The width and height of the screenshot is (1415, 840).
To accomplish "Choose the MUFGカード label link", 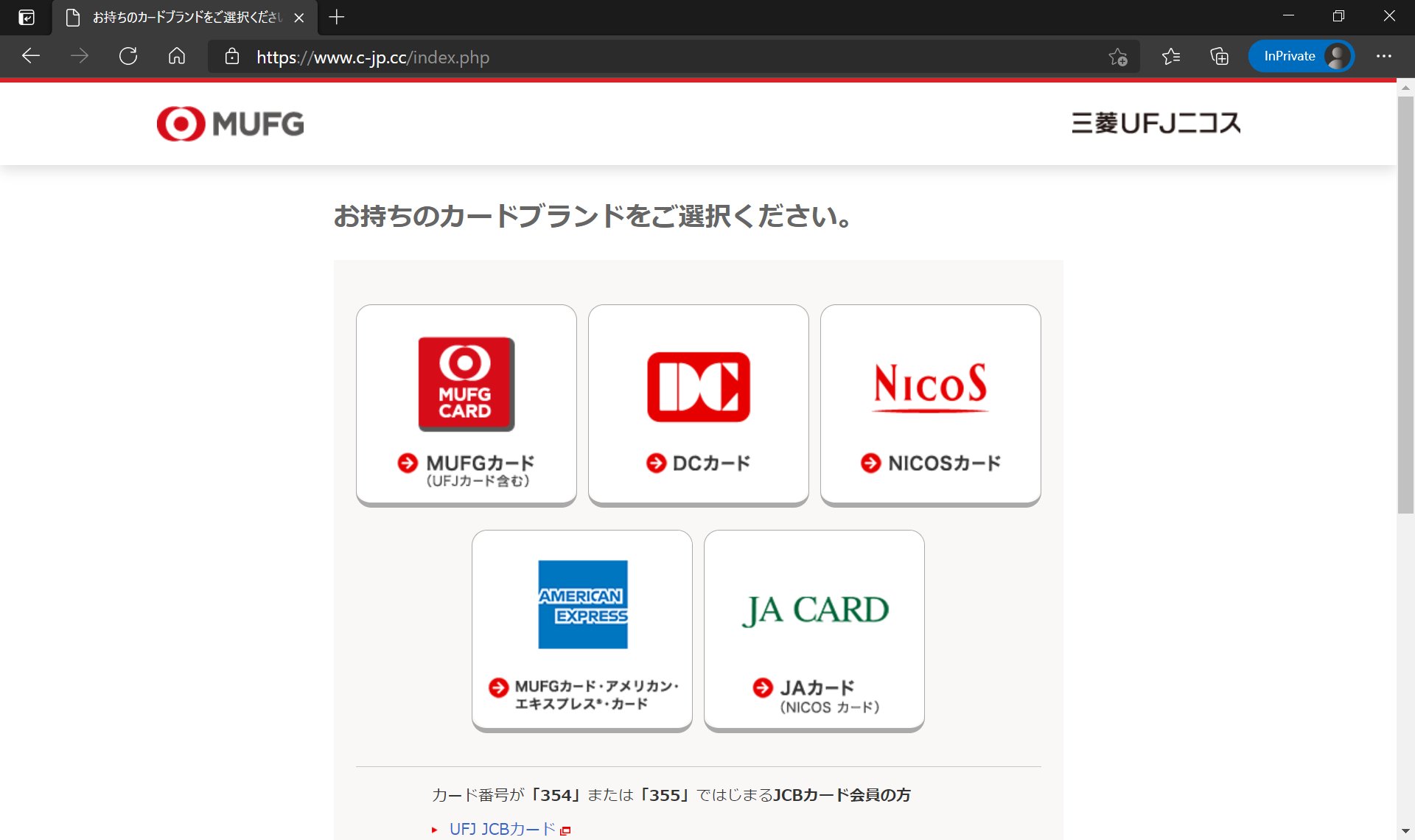I will pyautogui.click(x=480, y=471).
